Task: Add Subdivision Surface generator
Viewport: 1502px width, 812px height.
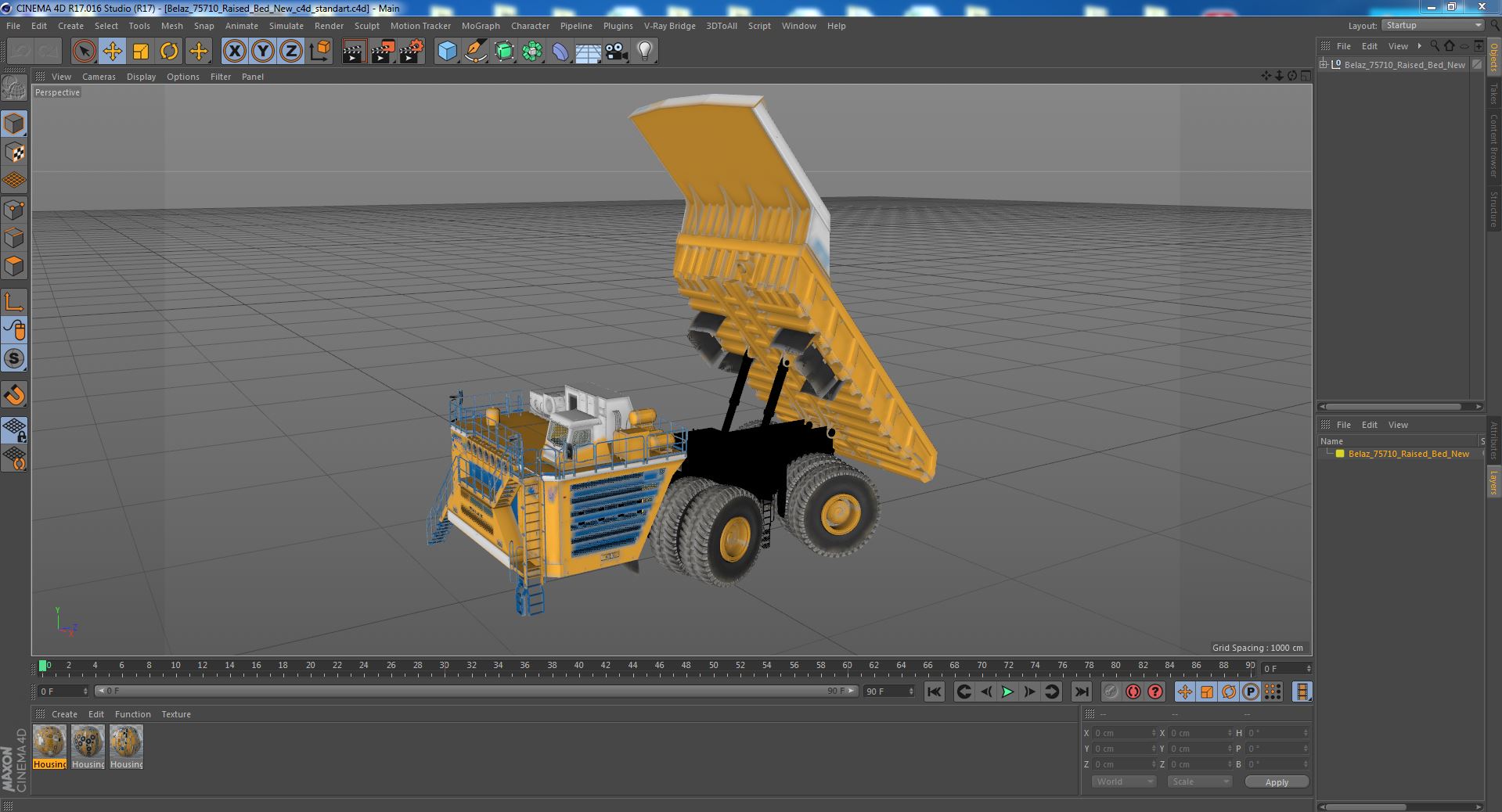Action: [x=504, y=52]
